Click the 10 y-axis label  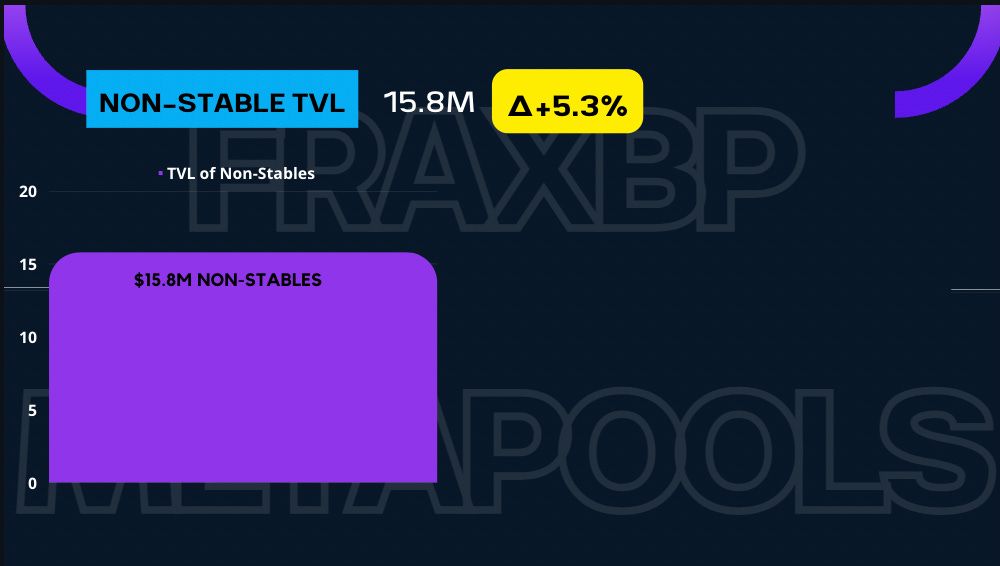click(x=28, y=338)
